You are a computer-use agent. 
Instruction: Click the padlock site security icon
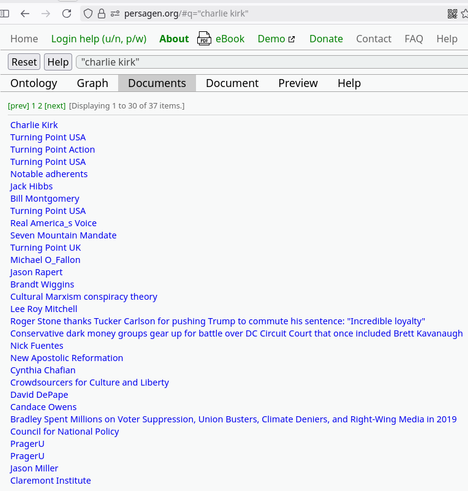[x=101, y=14]
